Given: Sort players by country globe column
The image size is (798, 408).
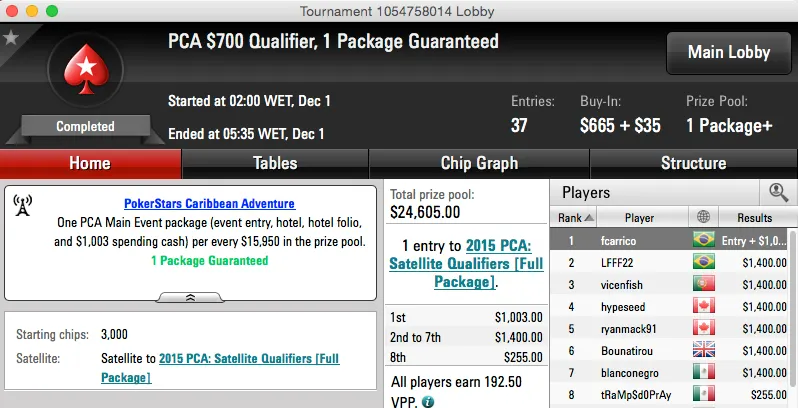Looking at the screenshot, I should [703, 217].
